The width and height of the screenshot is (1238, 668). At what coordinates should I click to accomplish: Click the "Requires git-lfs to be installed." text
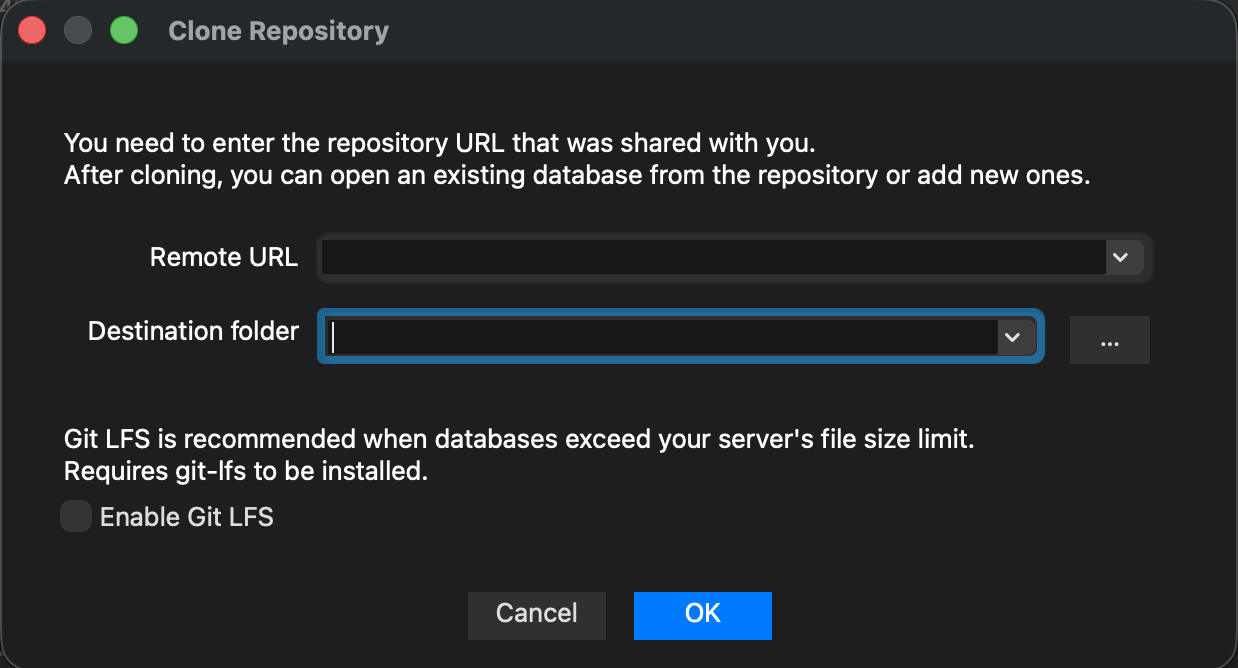pyautogui.click(x=246, y=471)
